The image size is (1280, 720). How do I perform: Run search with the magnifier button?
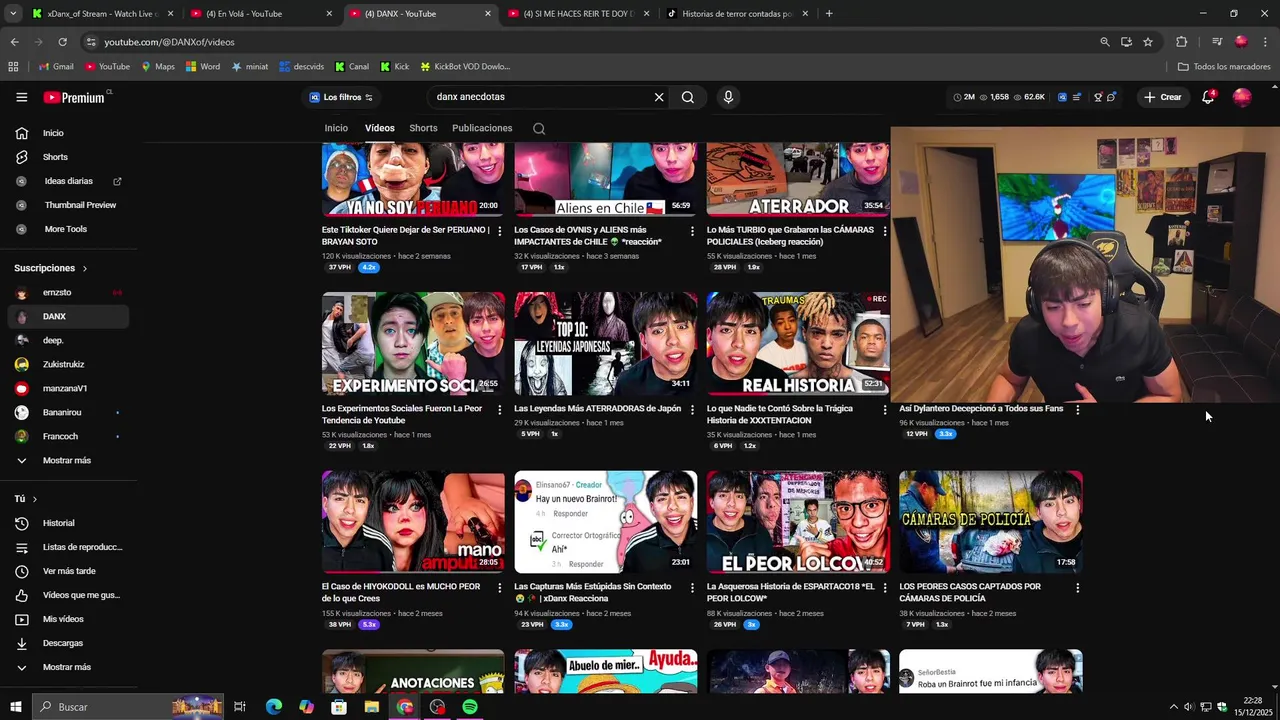coord(688,97)
